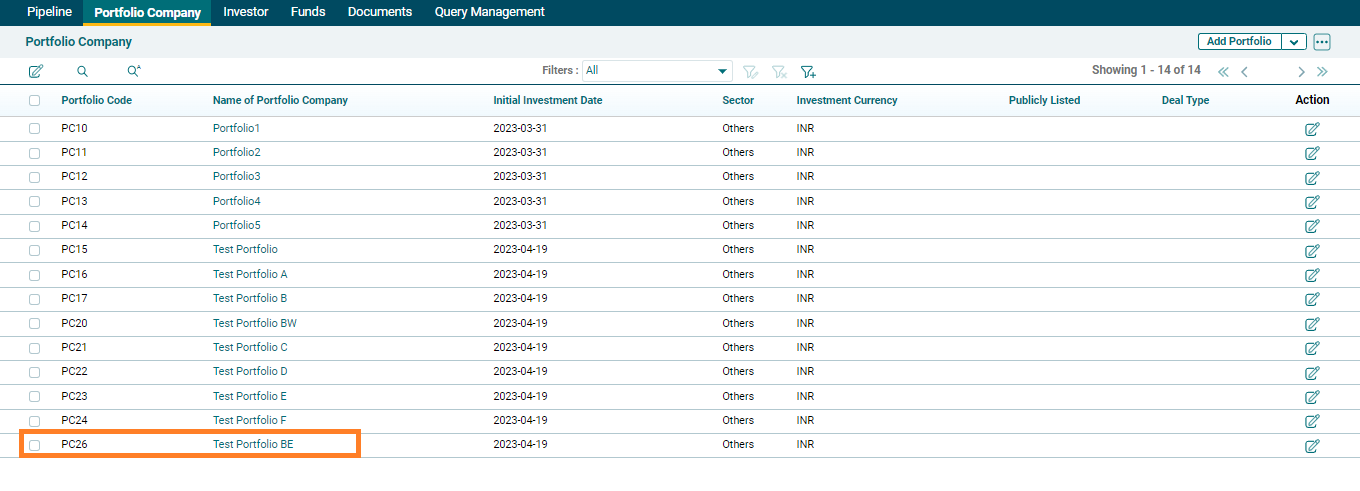Open the three-dot more options button
This screenshot has width=1360, height=491.
point(1322,42)
